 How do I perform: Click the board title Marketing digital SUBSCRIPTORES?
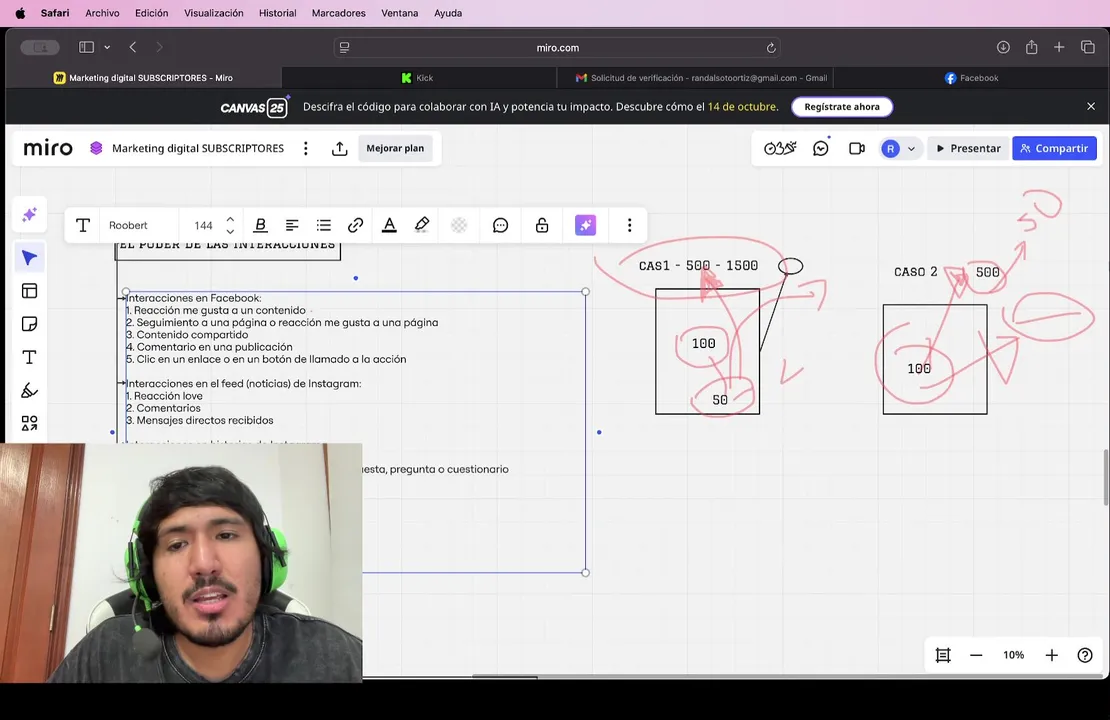[x=198, y=148]
